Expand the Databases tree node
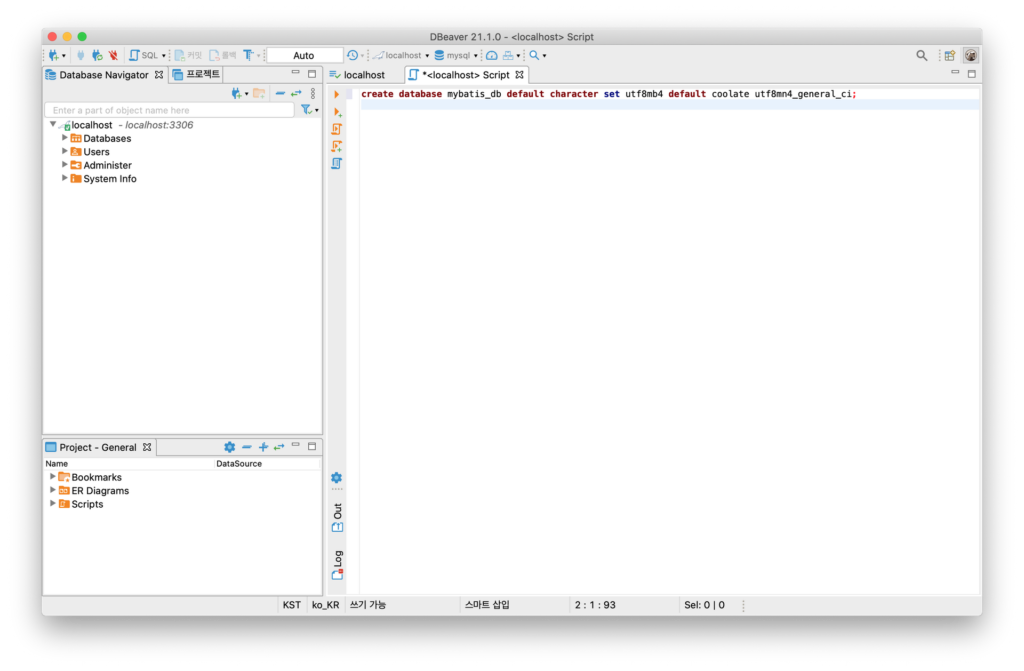Image resolution: width=1024 pixels, height=671 pixels. [x=65, y=138]
